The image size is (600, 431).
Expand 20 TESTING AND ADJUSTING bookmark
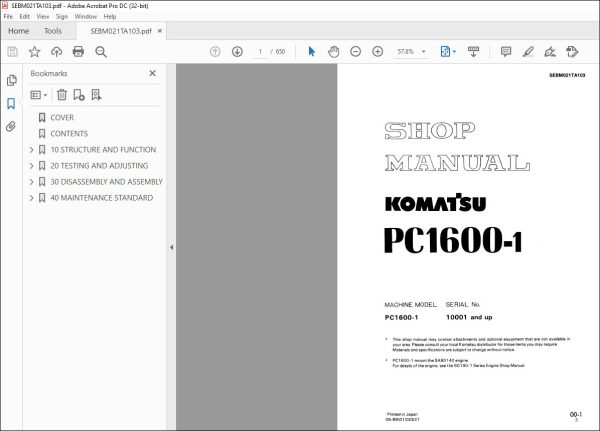32,166
